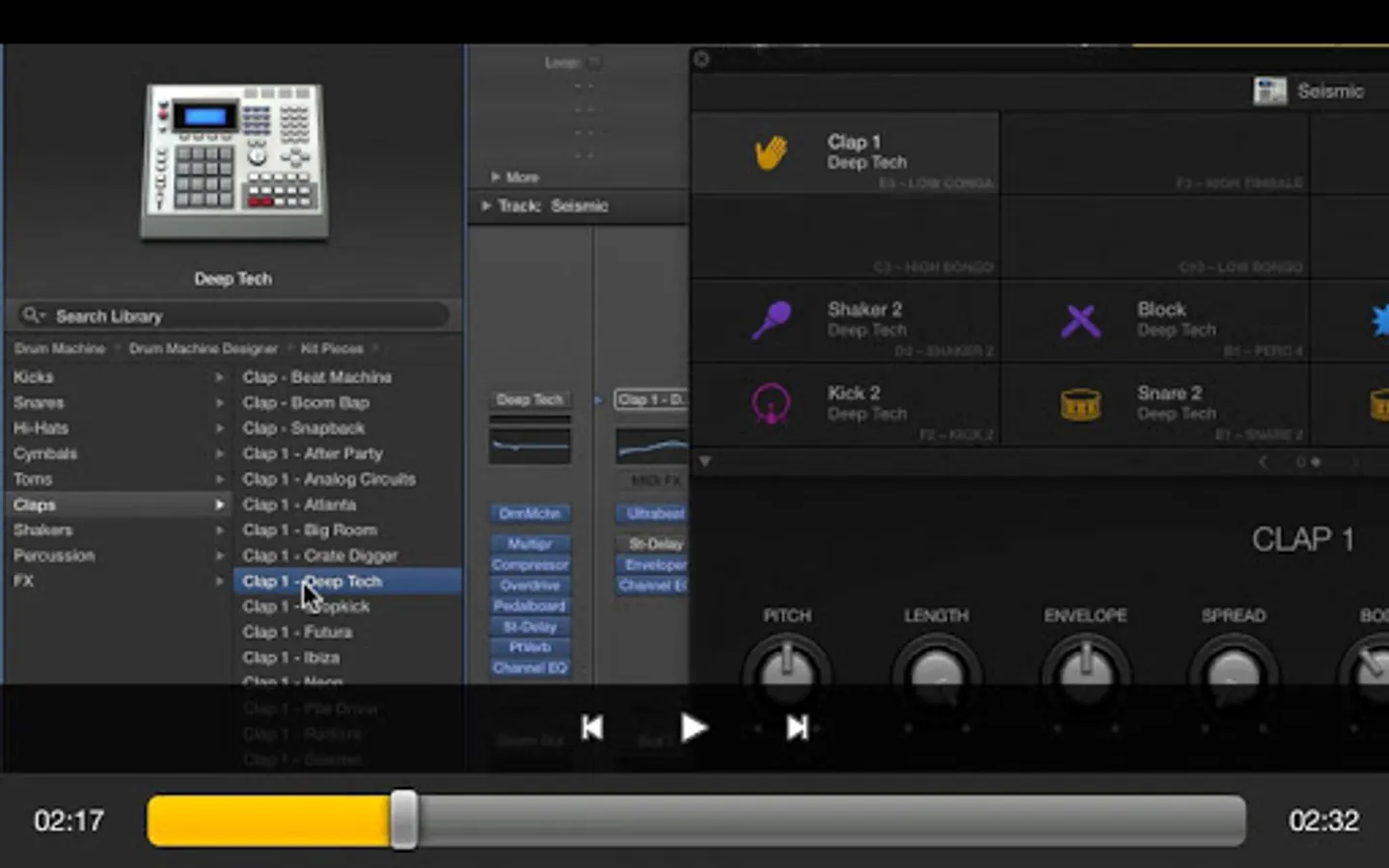
Task: Select the highlighted Clap 1 - Deep Tech patch
Action: click(x=347, y=581)
